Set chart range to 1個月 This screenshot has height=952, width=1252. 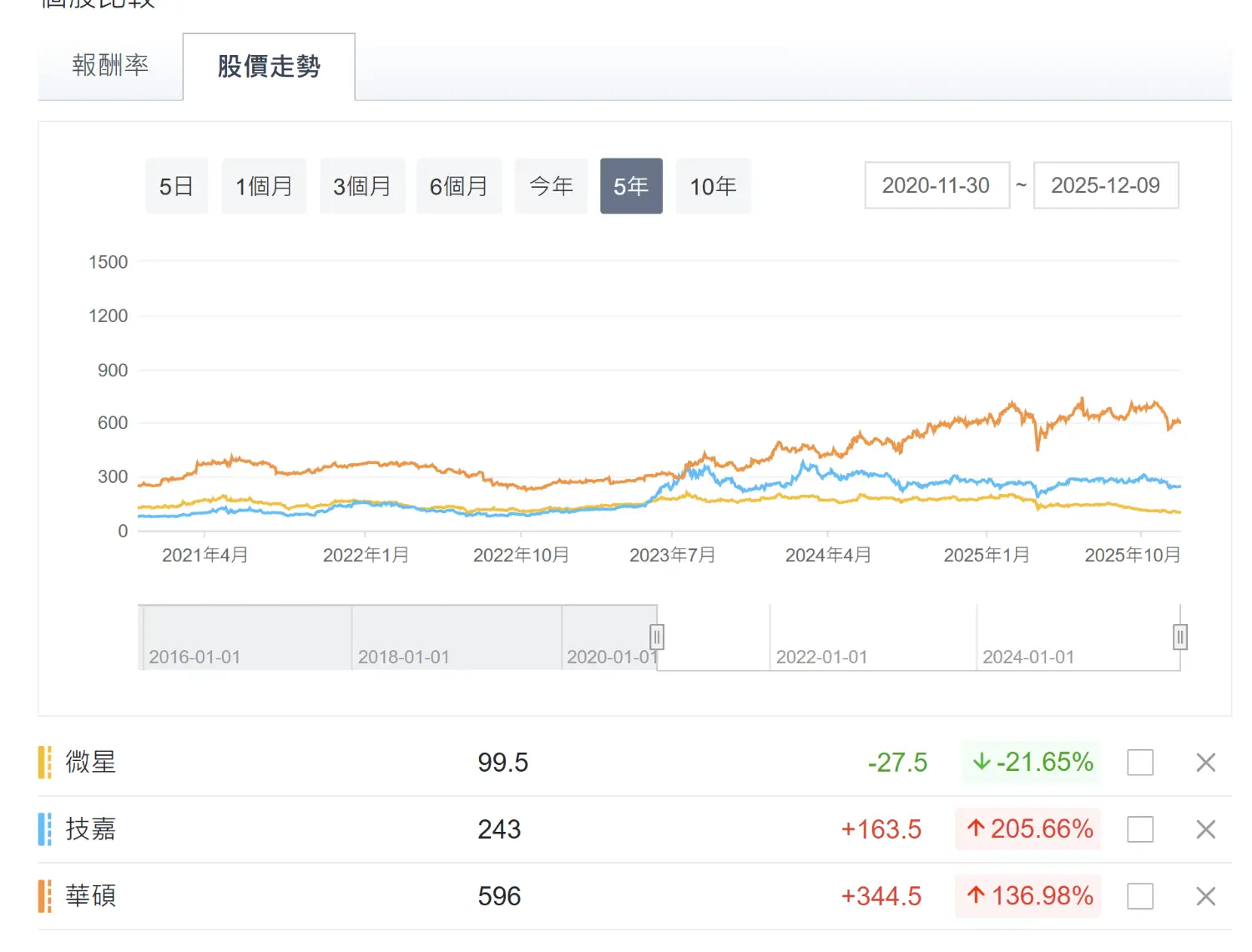coord(264,186)
